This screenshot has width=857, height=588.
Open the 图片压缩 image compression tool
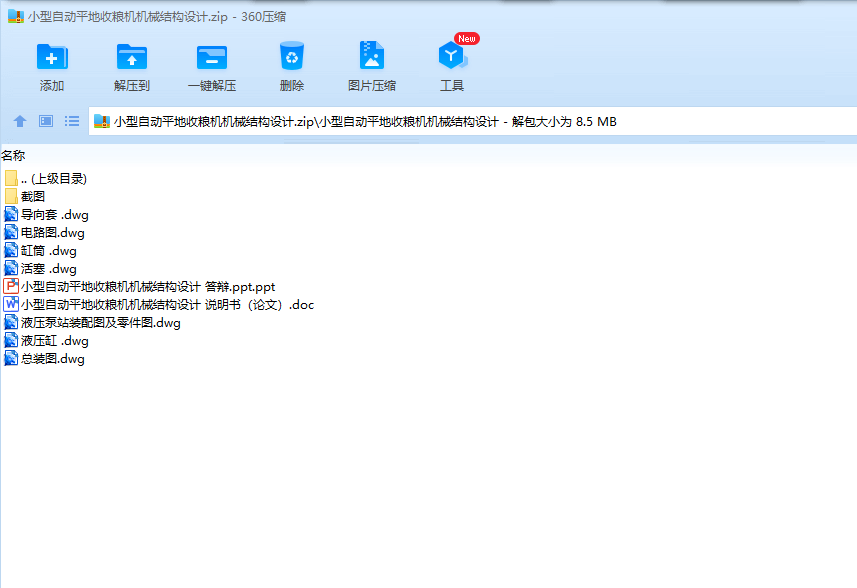(372, 56)
